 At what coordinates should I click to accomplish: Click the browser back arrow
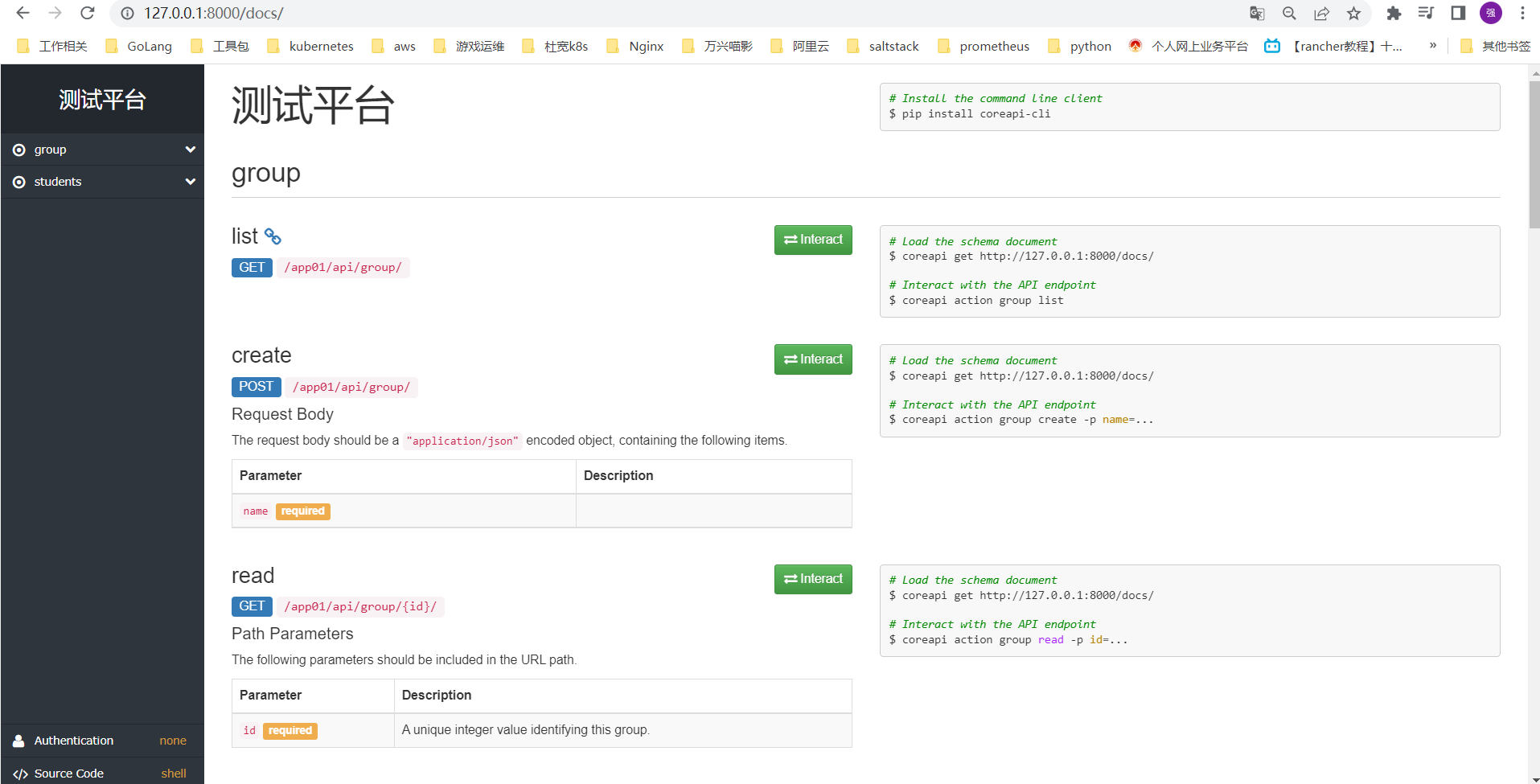click(23, 13)
